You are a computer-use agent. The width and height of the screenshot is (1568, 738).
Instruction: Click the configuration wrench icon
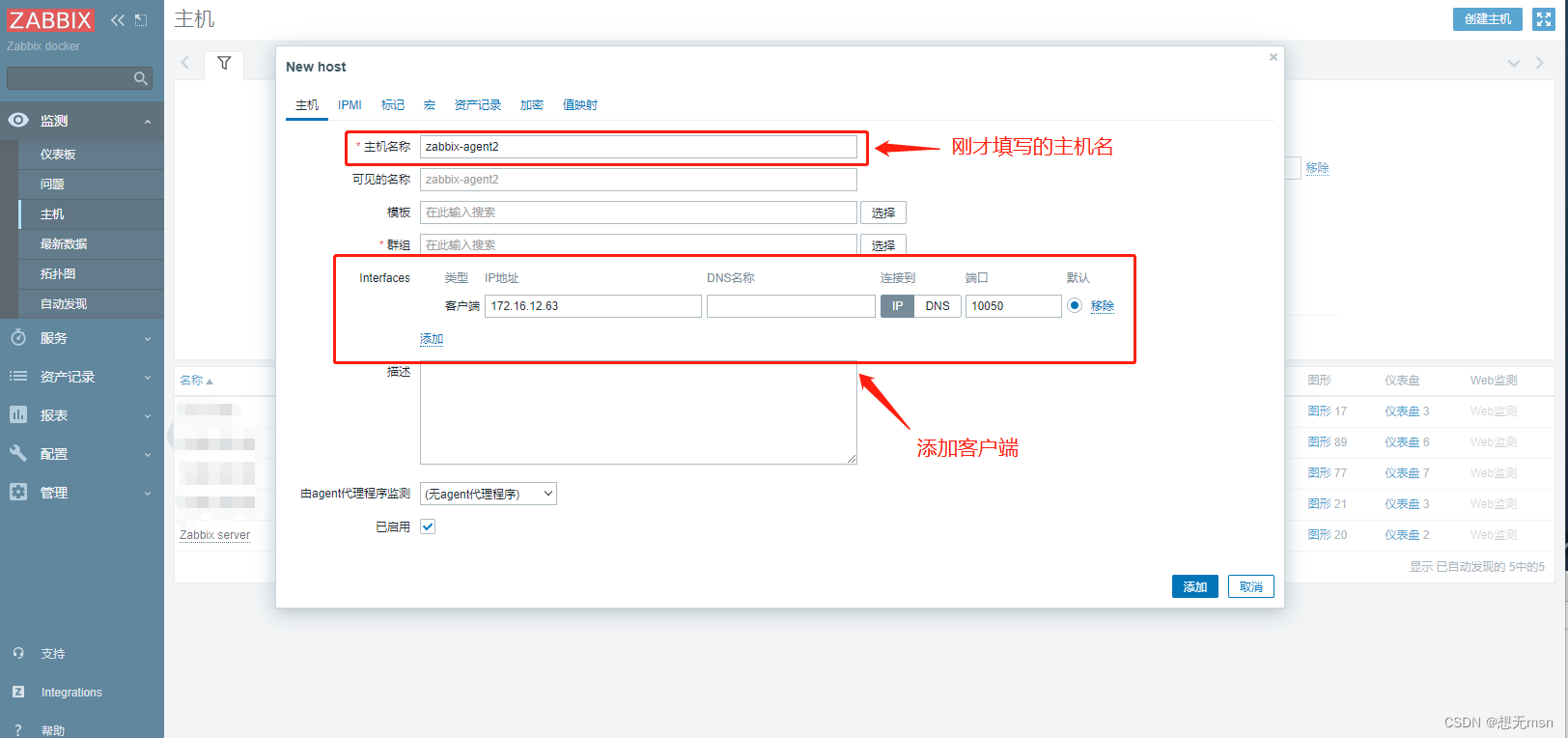click(x=18, y=453)
